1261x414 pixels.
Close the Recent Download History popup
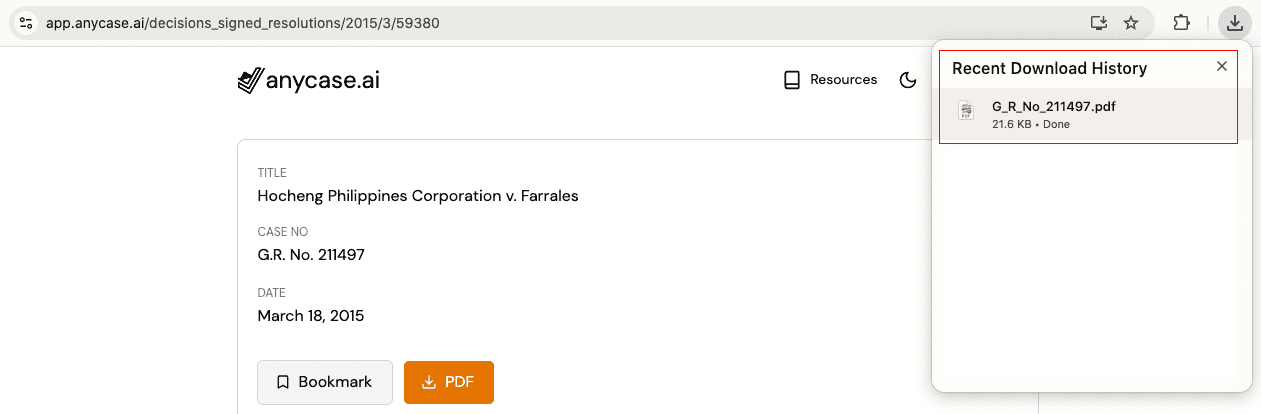[x=1221, y=66]
